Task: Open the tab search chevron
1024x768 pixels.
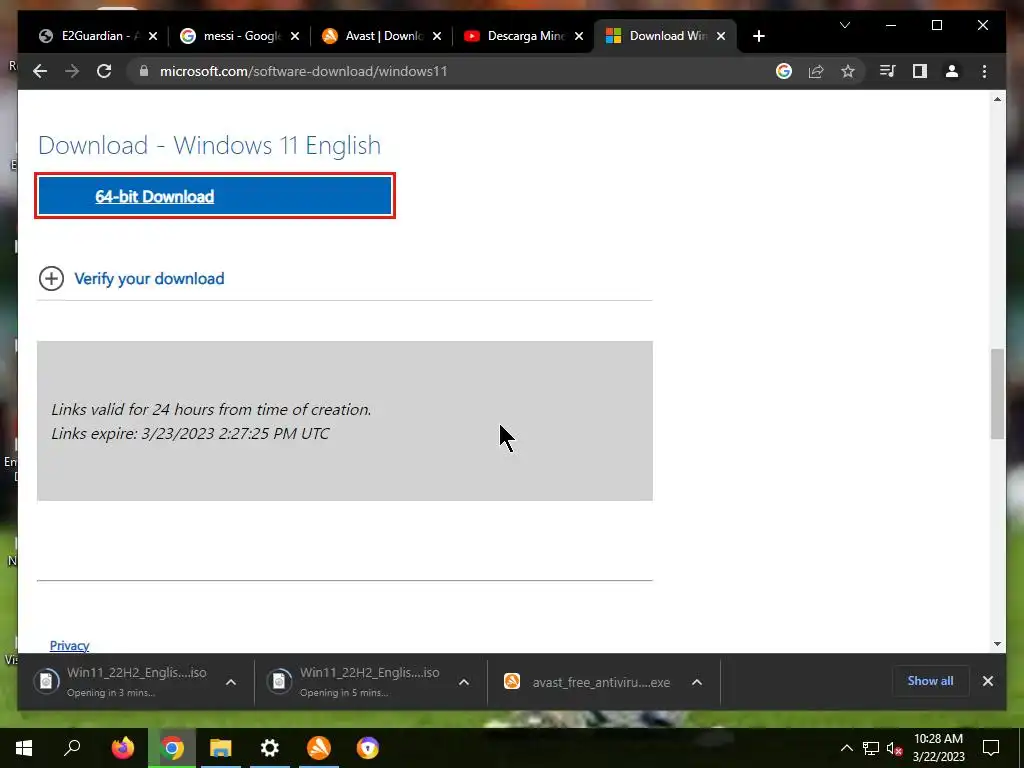Action: pos(844,25)
